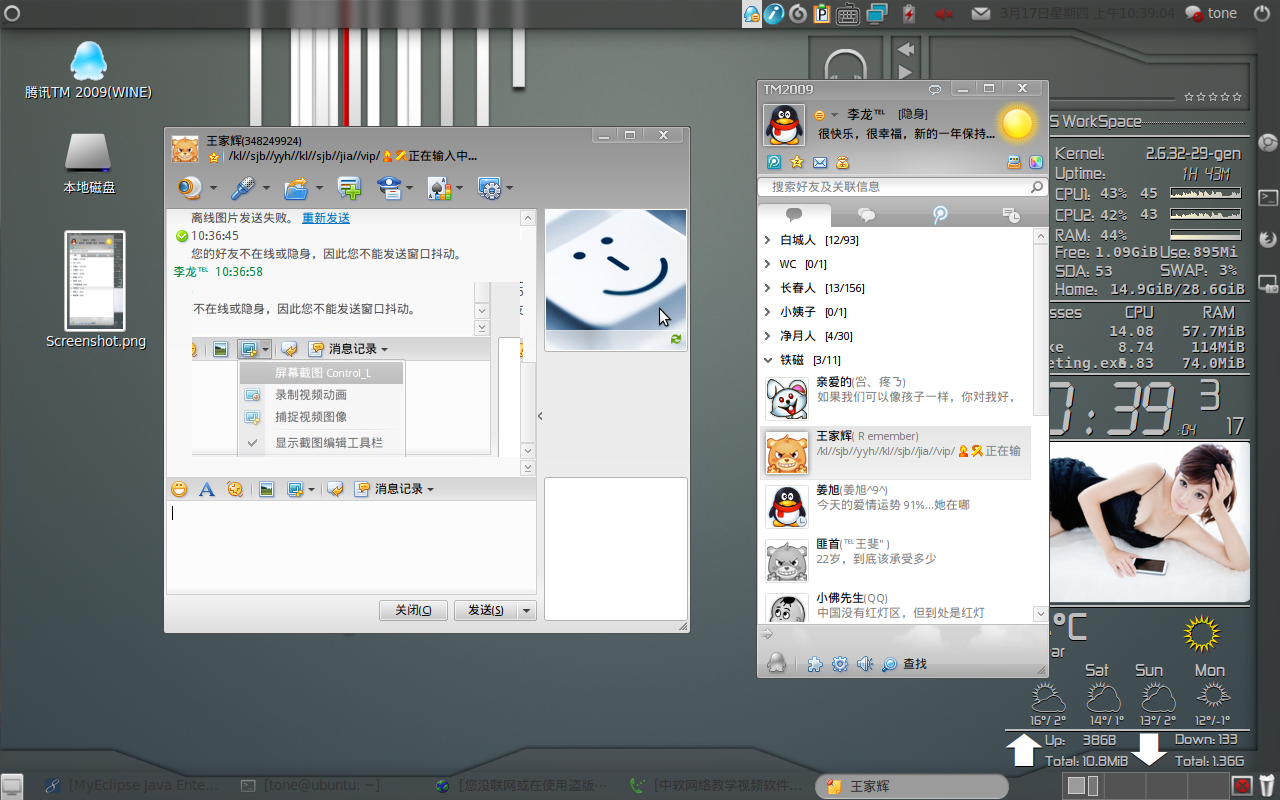
Task: Open the font settings letter A icon
Action: 207,489
